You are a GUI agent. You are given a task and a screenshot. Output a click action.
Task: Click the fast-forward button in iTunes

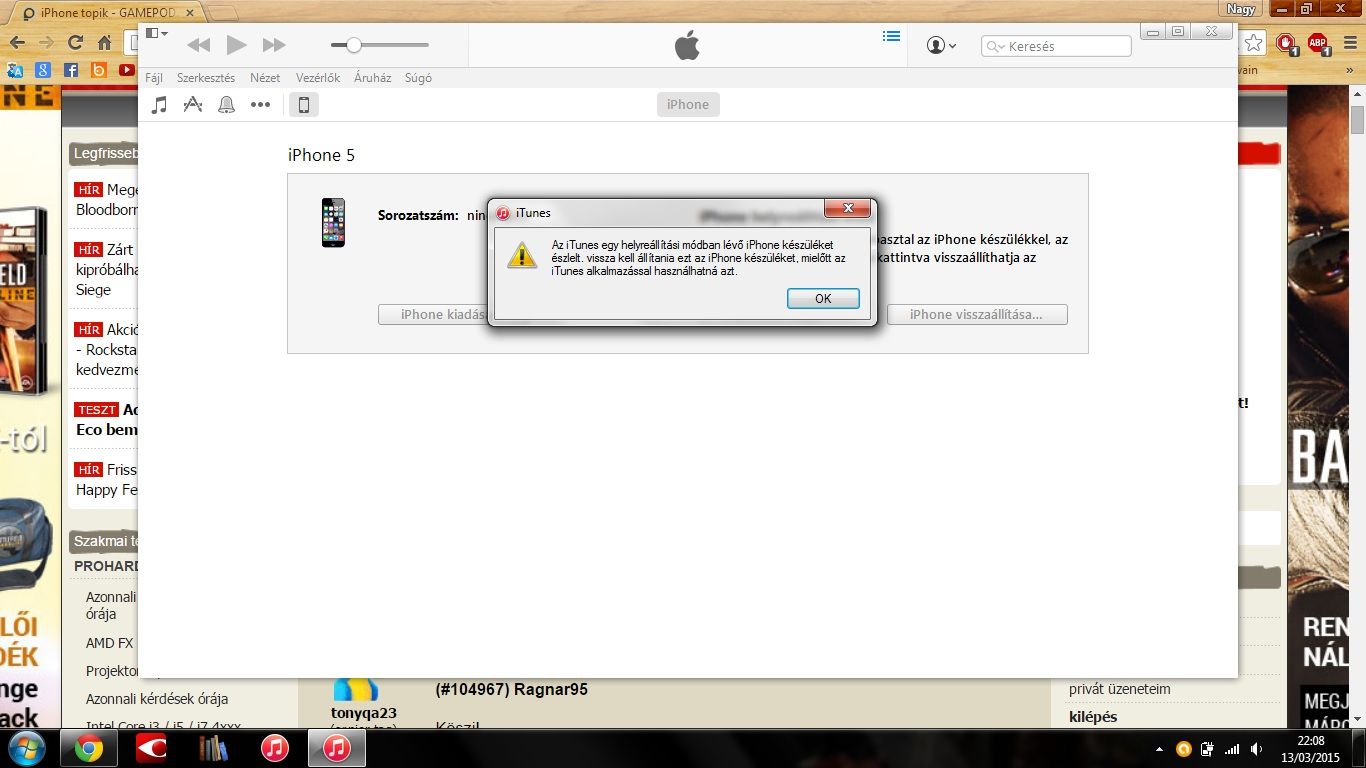(273, 45)
